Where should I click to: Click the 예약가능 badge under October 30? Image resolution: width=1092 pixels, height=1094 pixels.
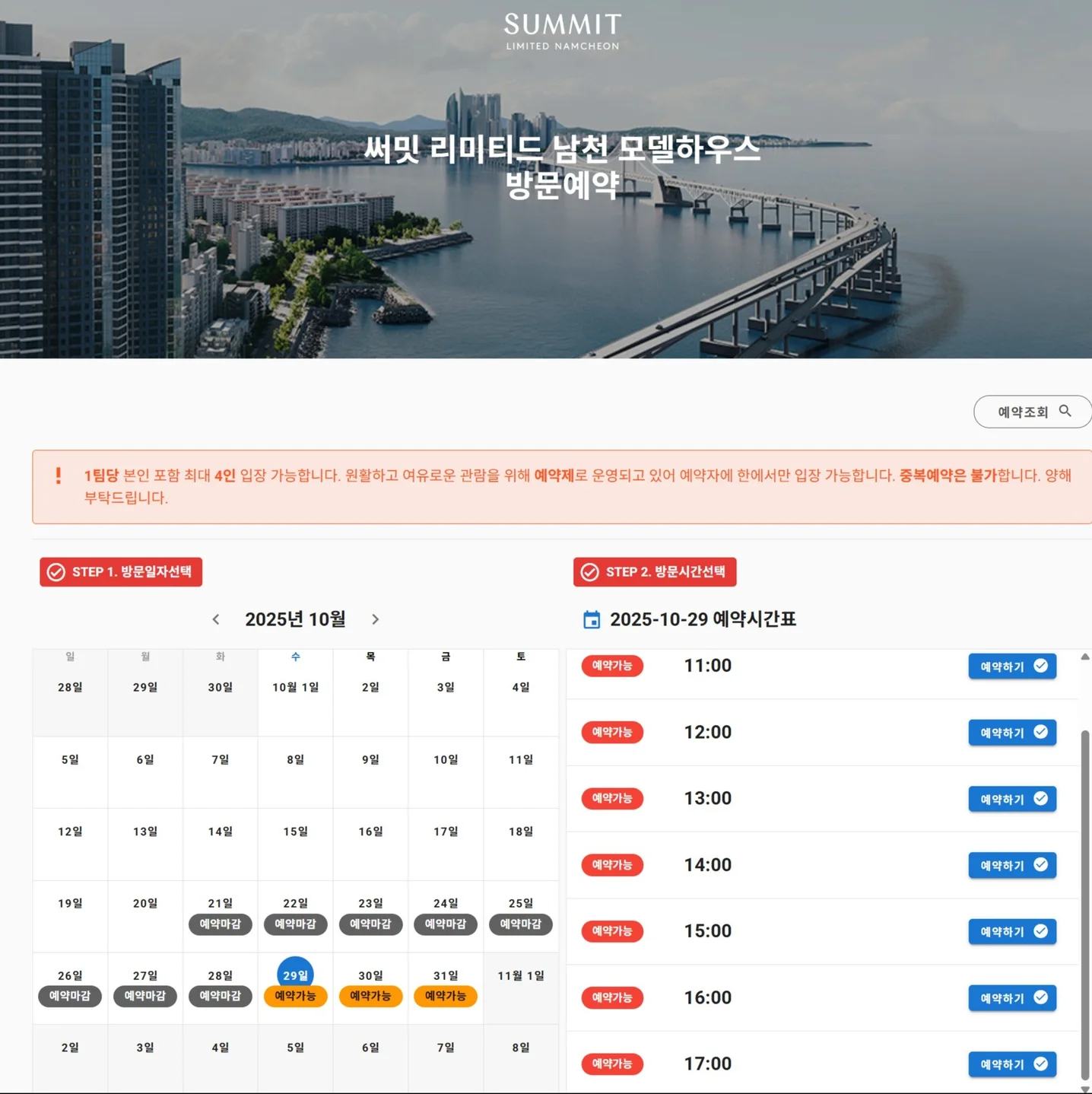370,996
